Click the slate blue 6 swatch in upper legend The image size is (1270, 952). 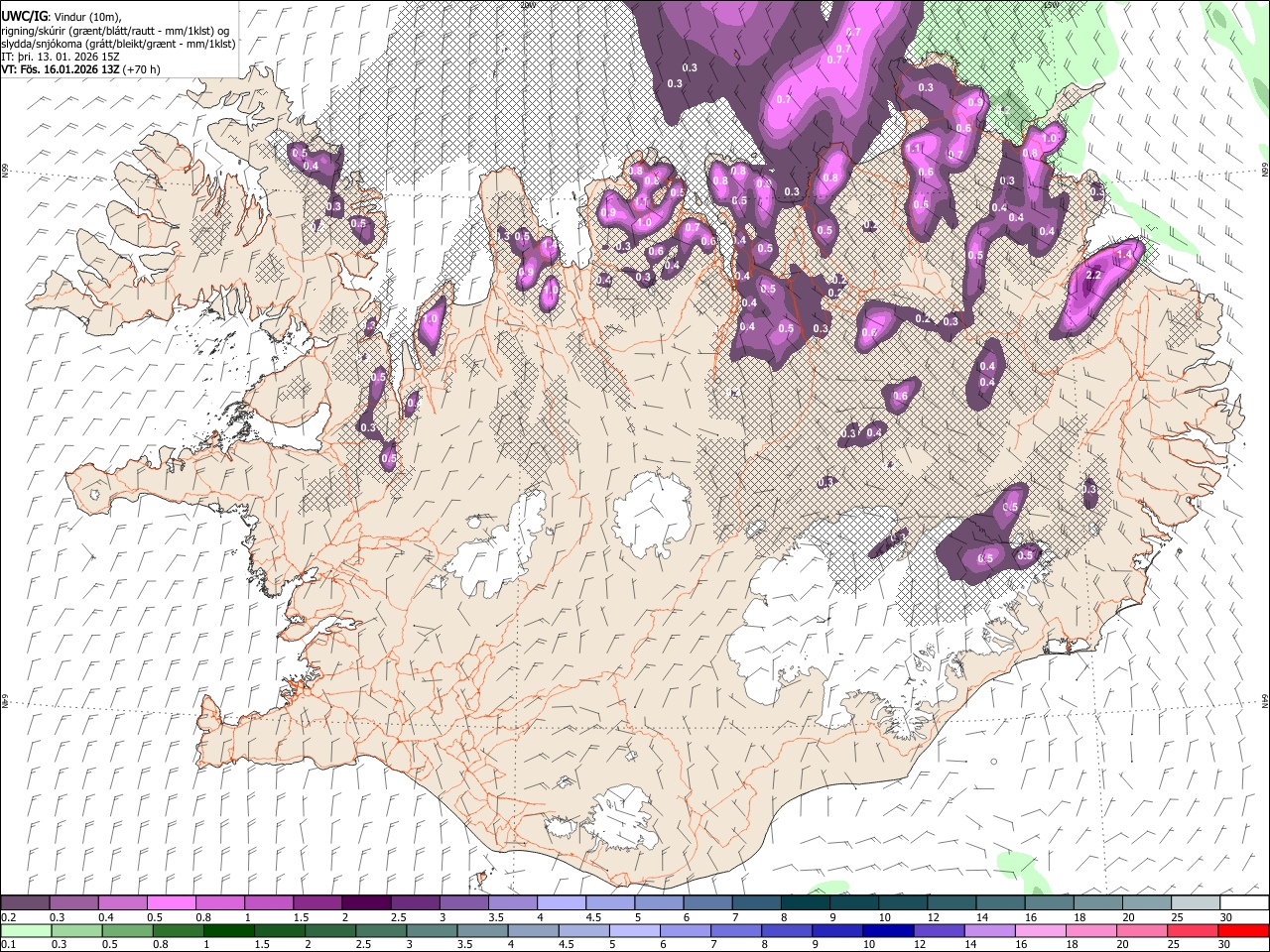708,903
